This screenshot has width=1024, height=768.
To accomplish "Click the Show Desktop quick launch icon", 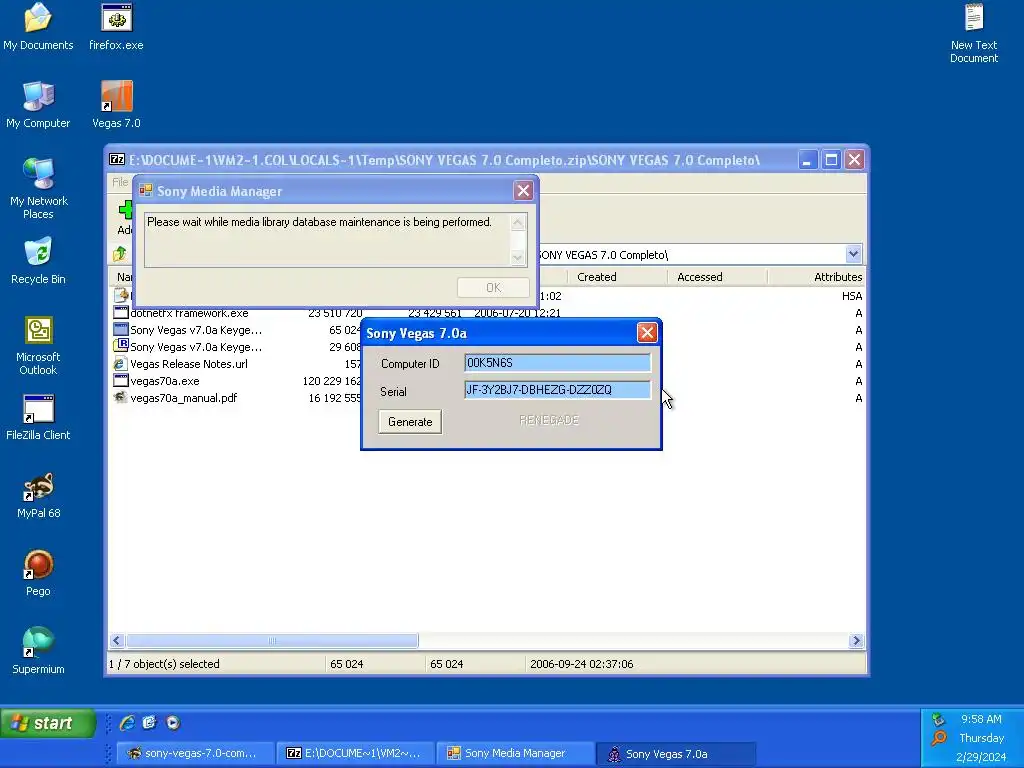I will 150,722.
